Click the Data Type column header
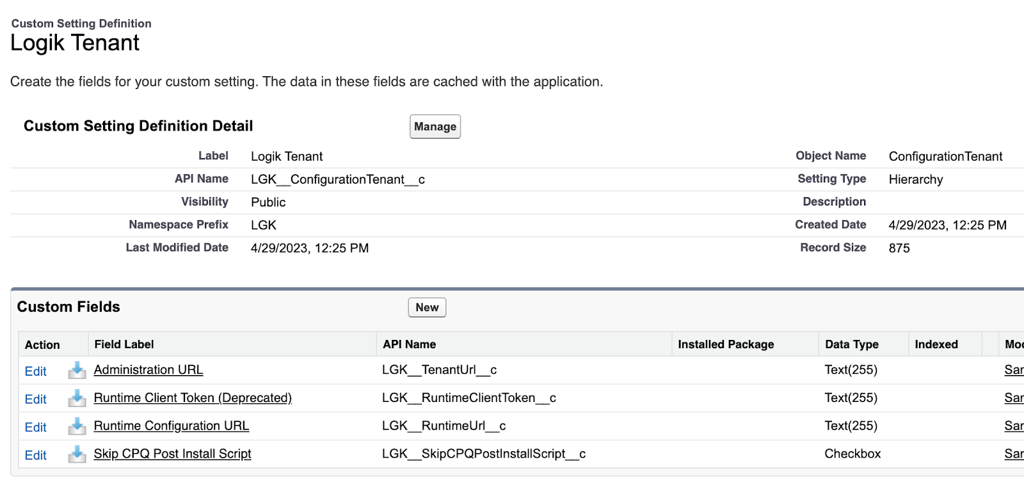 coord(852,344)
